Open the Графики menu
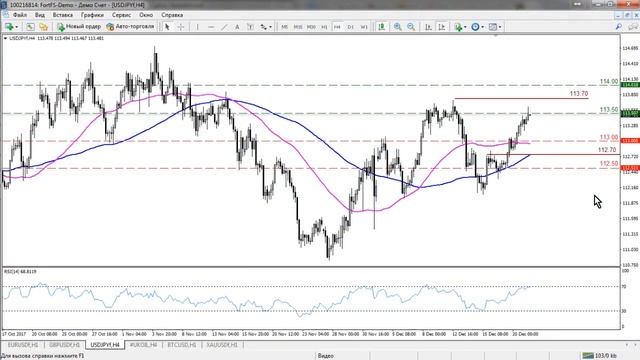The width and height of the screenshot is (640, 360). (x=92, y=15)
